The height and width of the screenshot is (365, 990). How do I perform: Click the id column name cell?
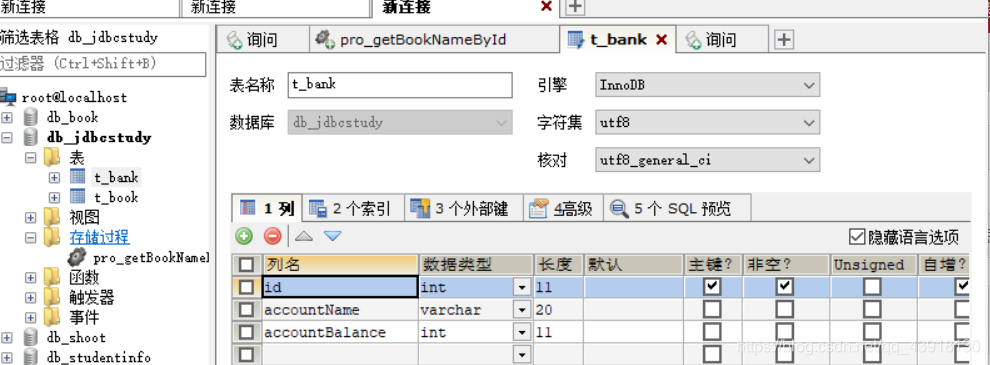[x=340, y=287]
